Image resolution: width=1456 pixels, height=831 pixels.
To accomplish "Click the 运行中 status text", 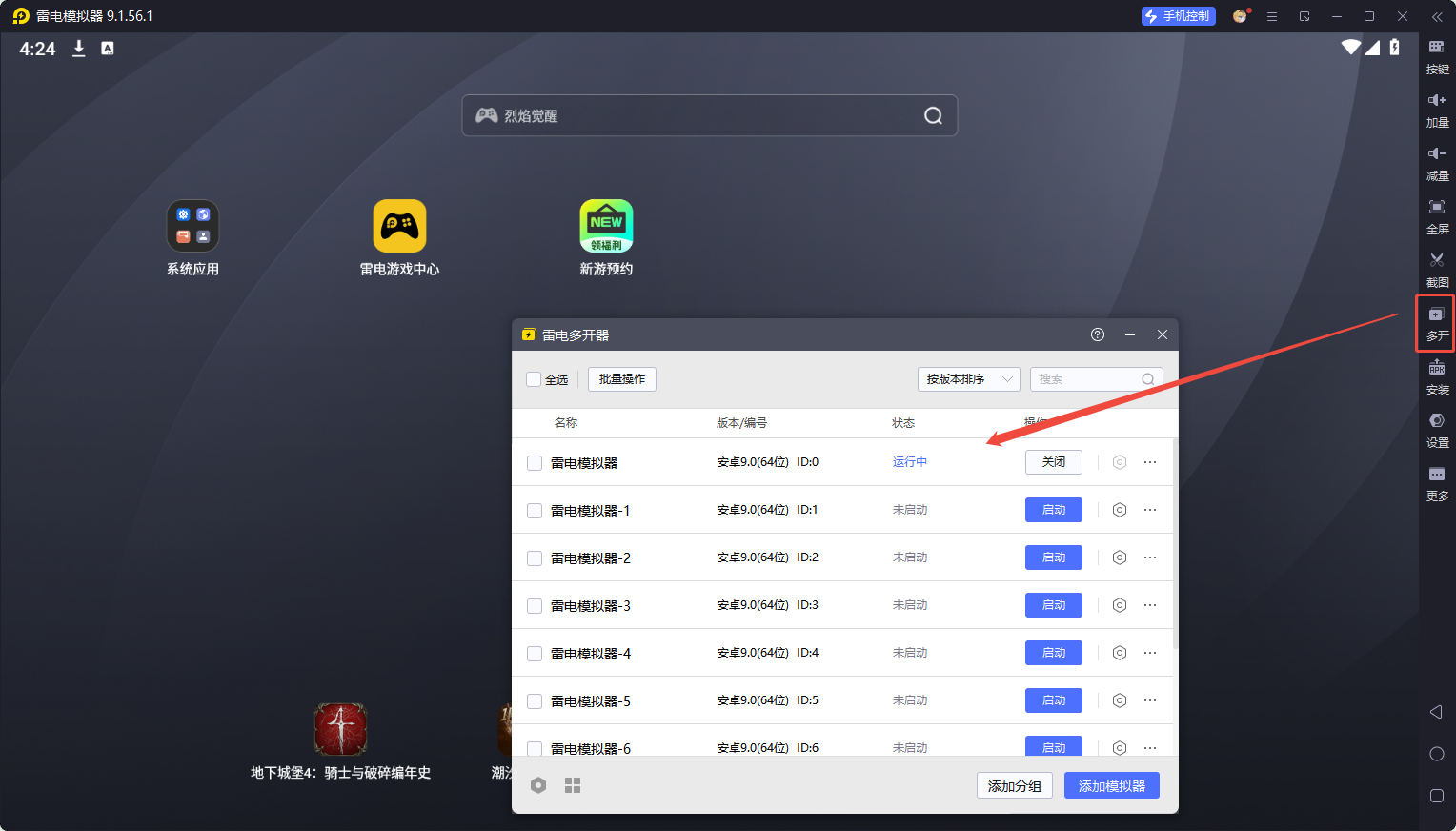I will (910, 462).
